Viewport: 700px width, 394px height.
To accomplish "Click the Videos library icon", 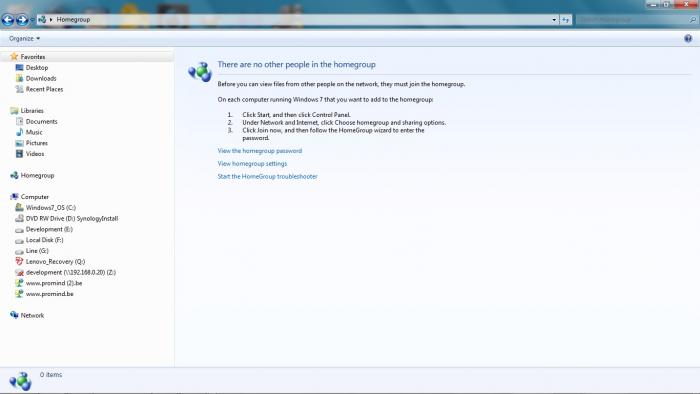I will pyautogui.click(x=19, y=154).
